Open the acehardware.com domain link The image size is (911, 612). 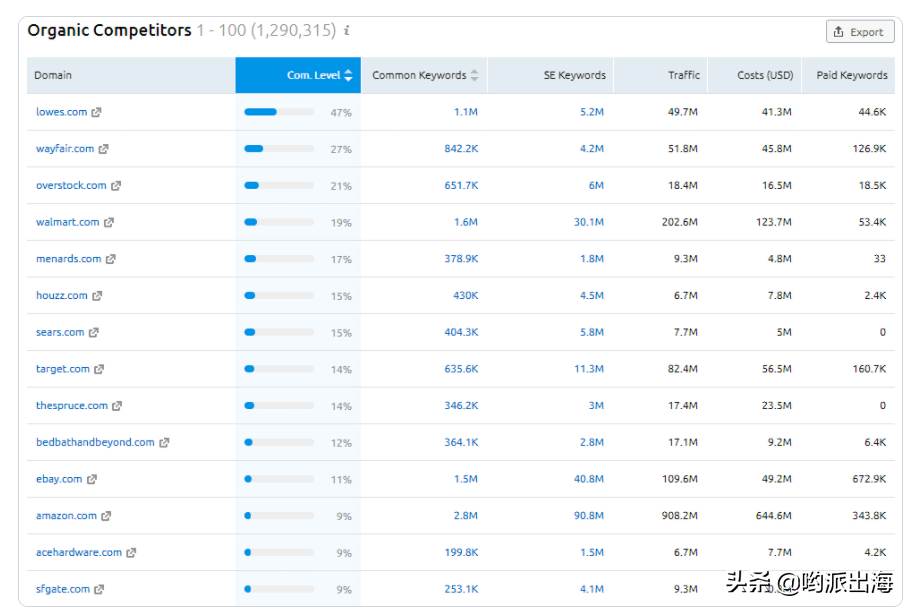point(79,552)
